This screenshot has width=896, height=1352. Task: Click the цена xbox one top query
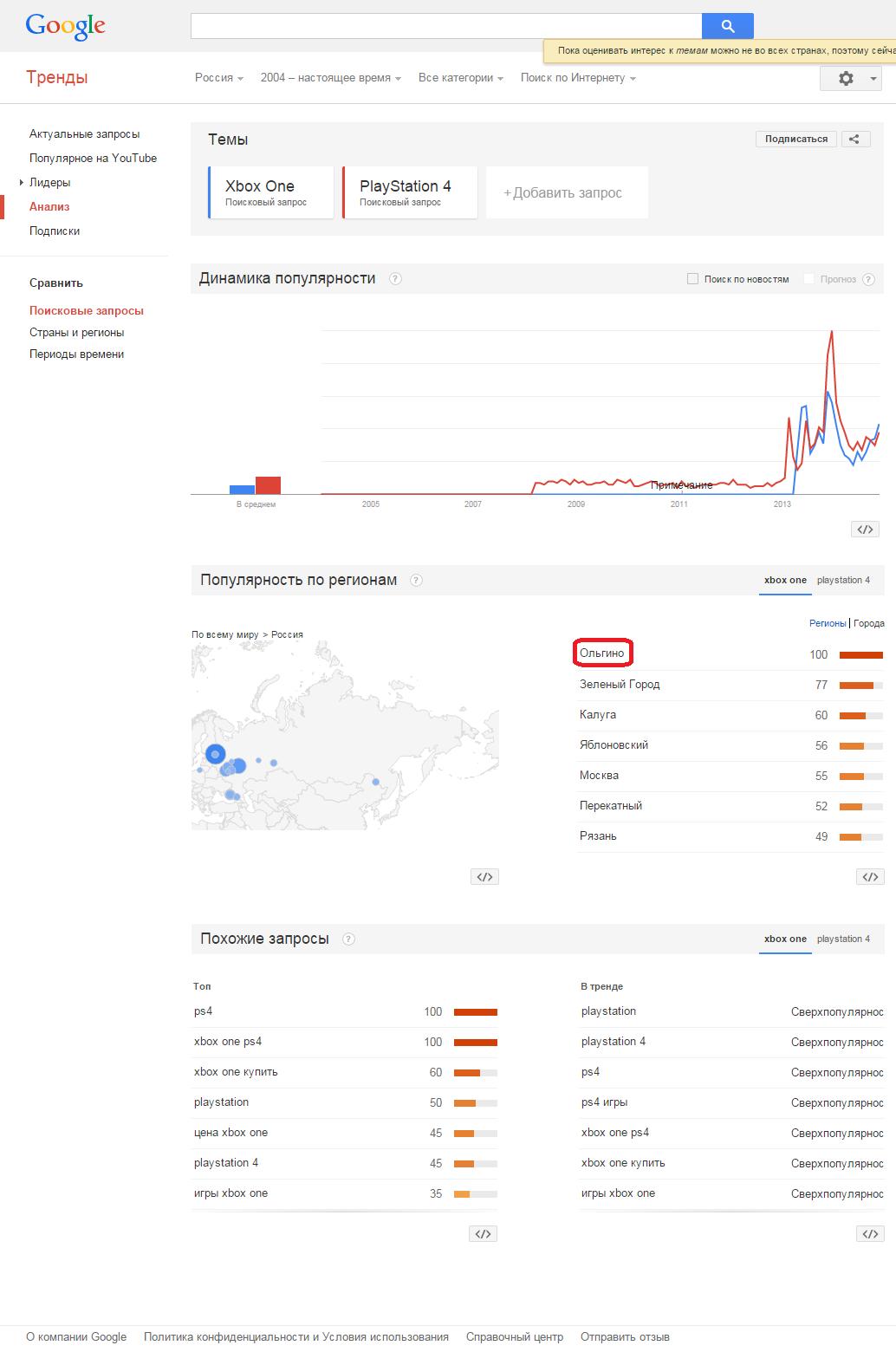pyautogui.click(x=230, y=1133)
